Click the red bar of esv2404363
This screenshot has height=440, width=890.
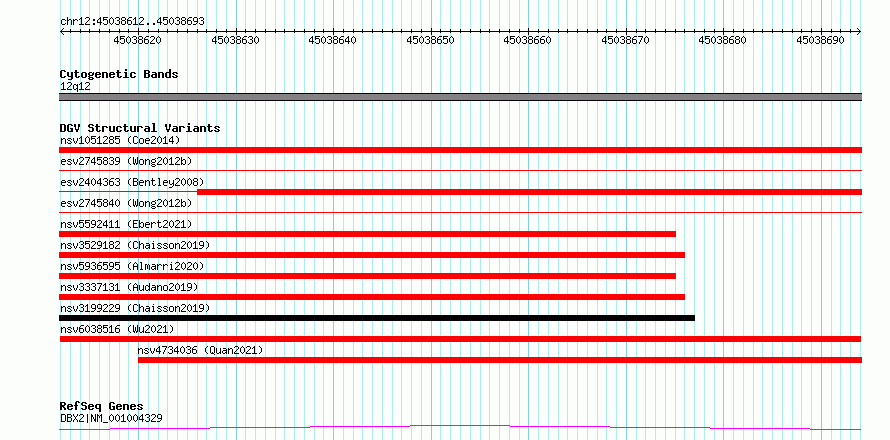point(530,192)
